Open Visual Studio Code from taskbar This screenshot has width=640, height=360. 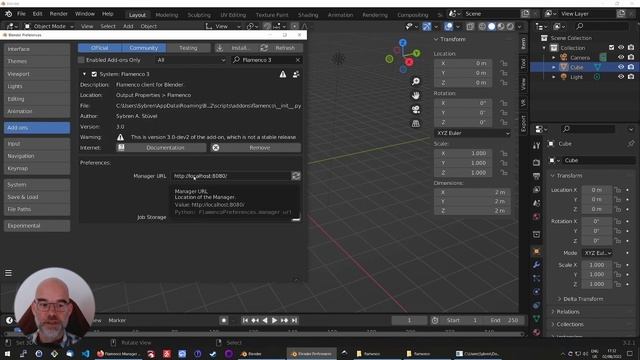(x=85, y=353)
